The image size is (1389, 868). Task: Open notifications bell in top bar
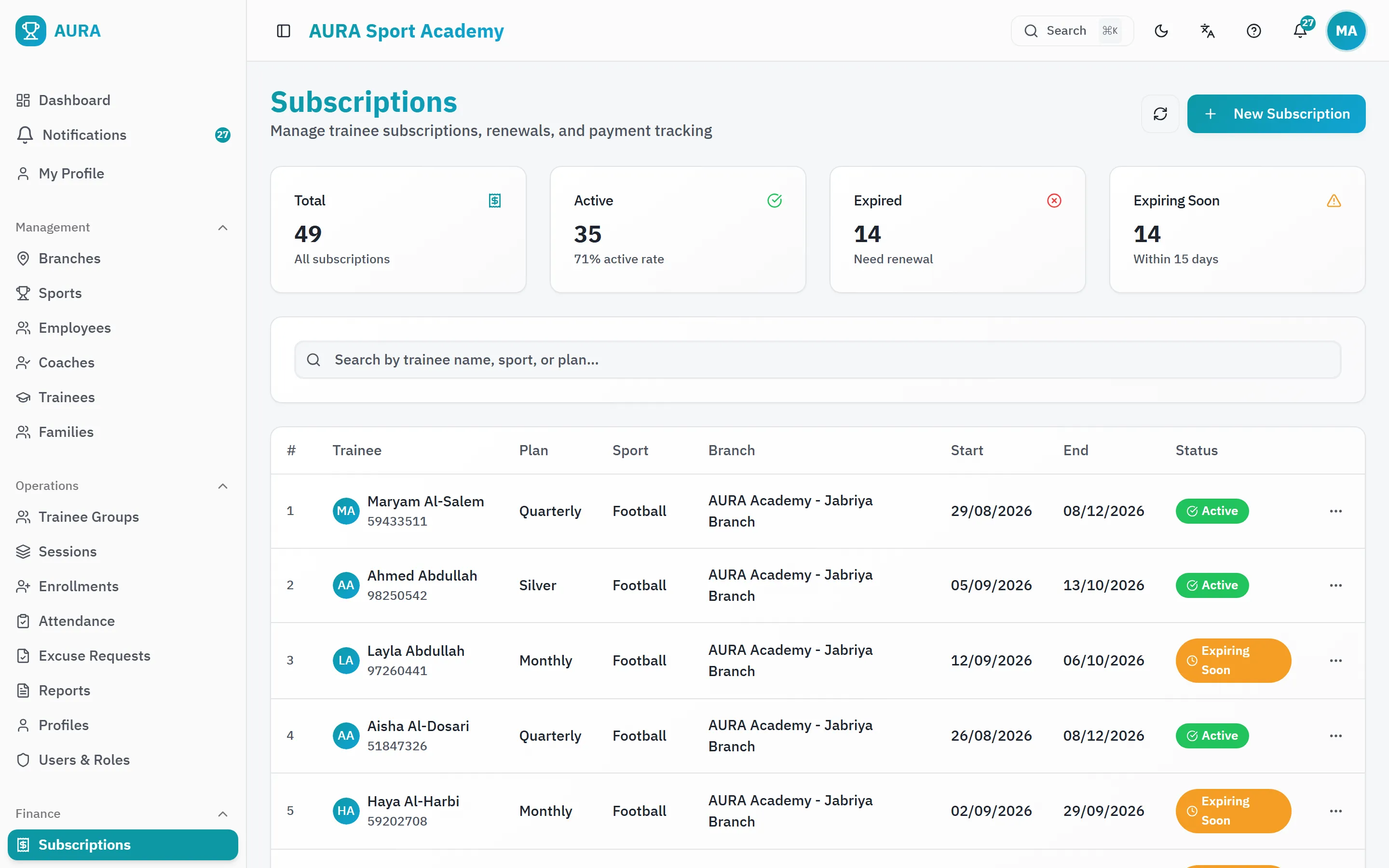click(x=1300, y=31)
